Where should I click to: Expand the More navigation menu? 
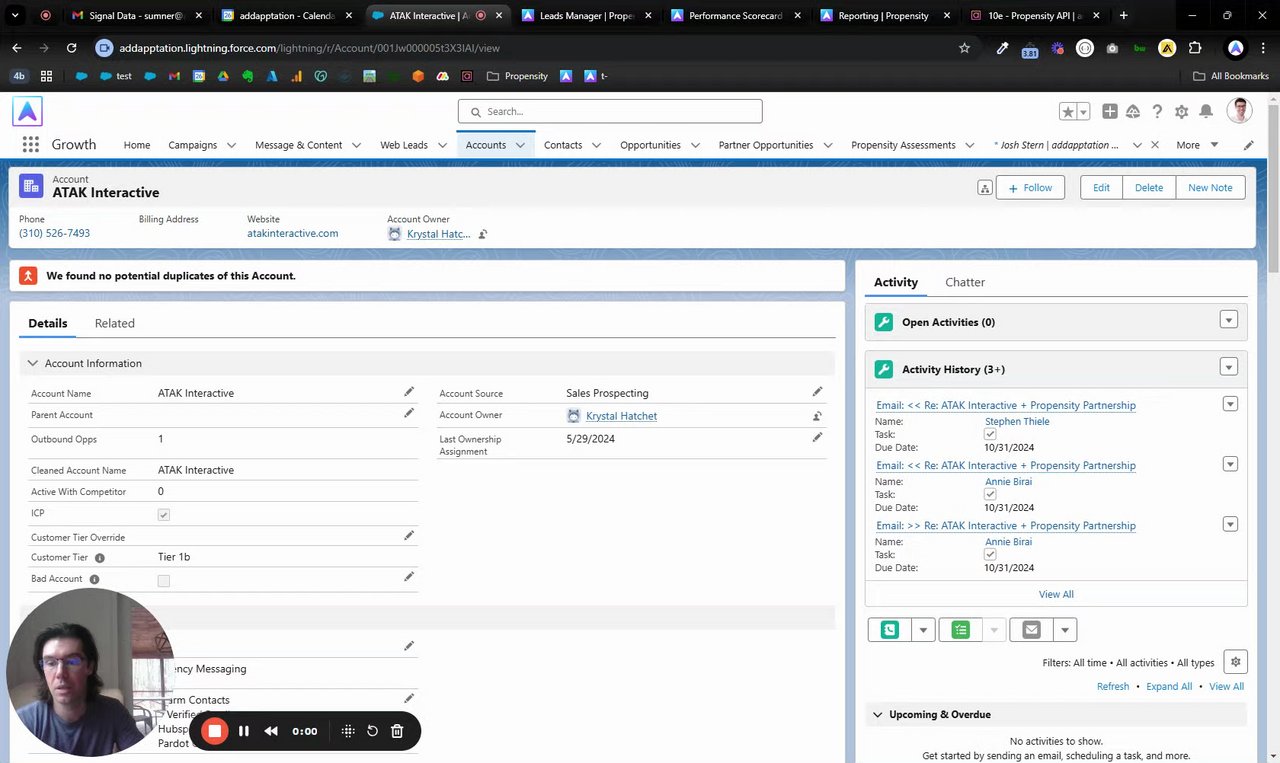click(x=1197, y=145)
